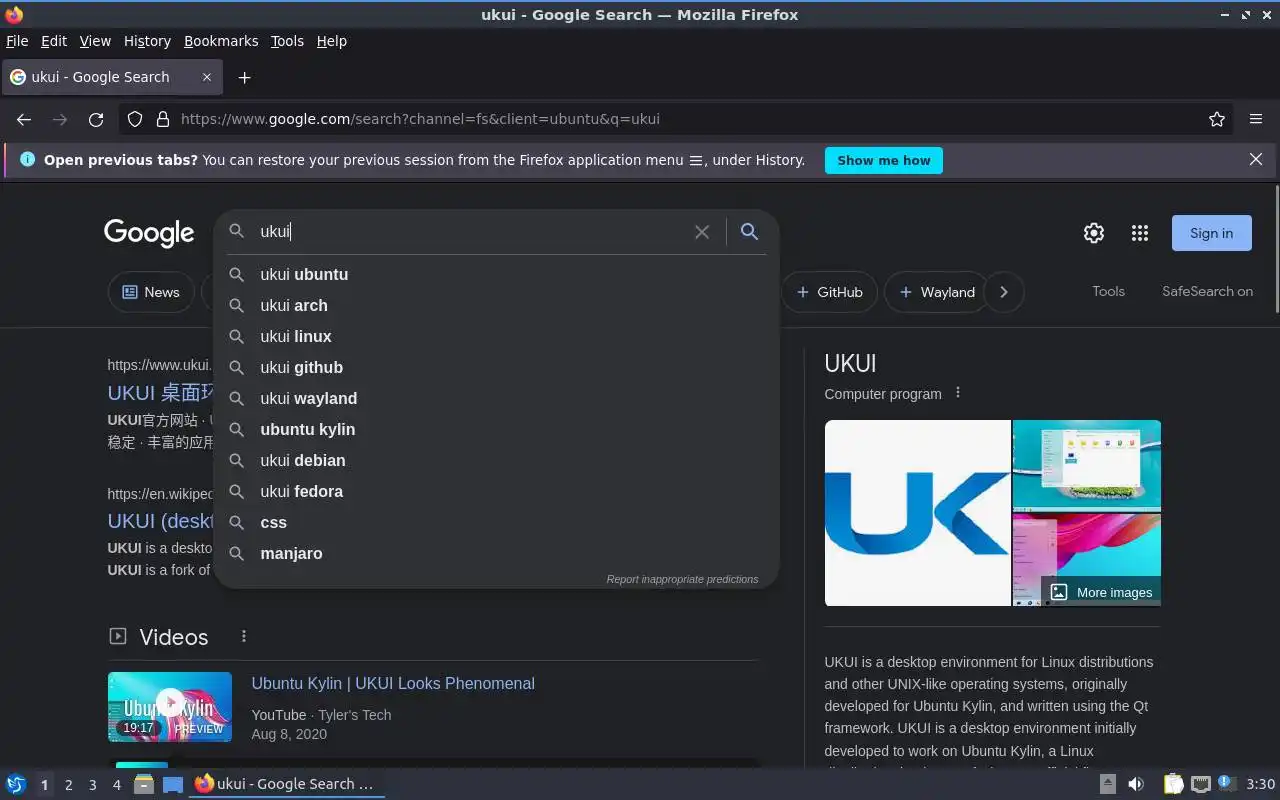Open the clipboard manager tray icon
This screenshot has width=1280, height=800.
click(x=1173, y=784)
